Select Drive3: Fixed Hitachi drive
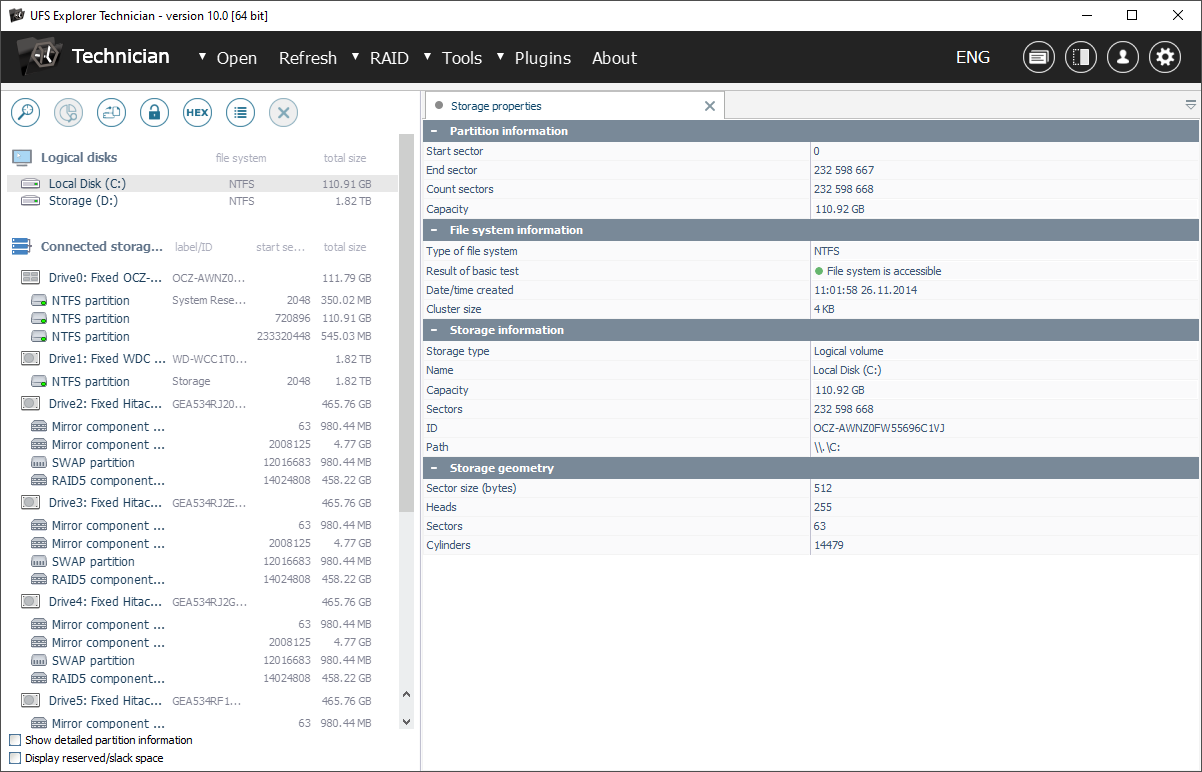Screen dimensions: 1202x772 coord(202,502)
